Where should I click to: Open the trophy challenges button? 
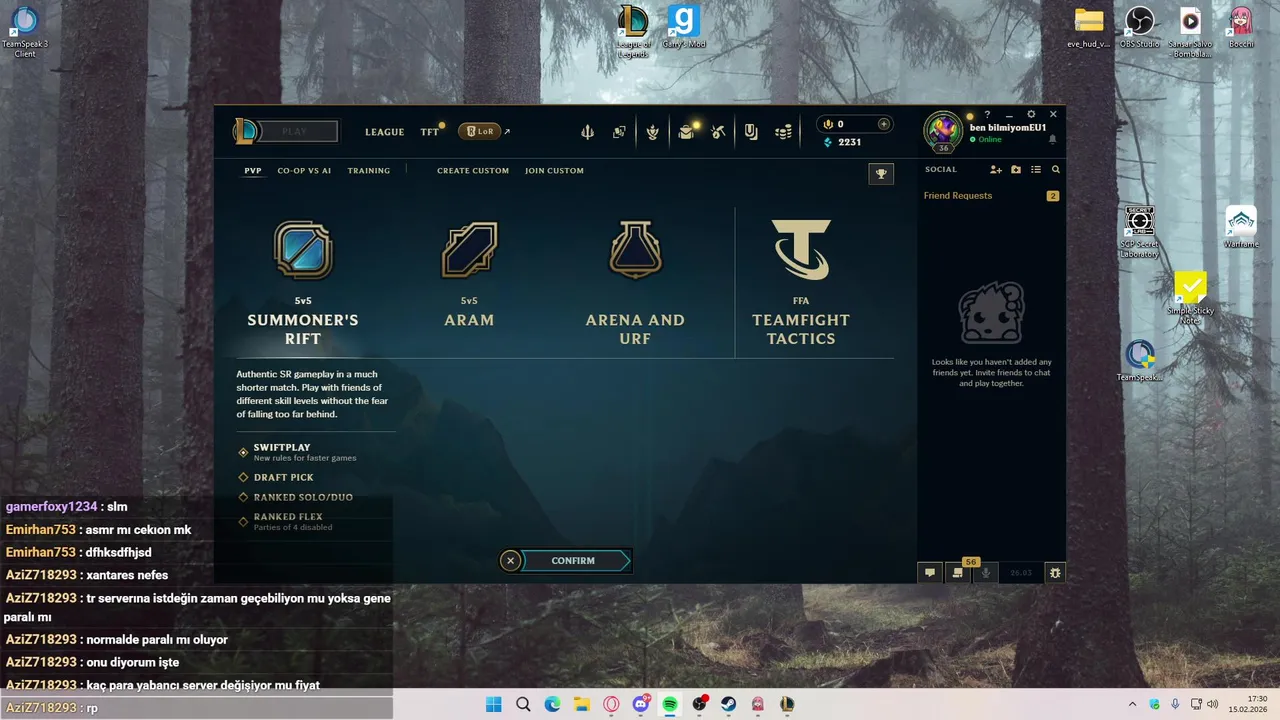[x=881, y=174]
